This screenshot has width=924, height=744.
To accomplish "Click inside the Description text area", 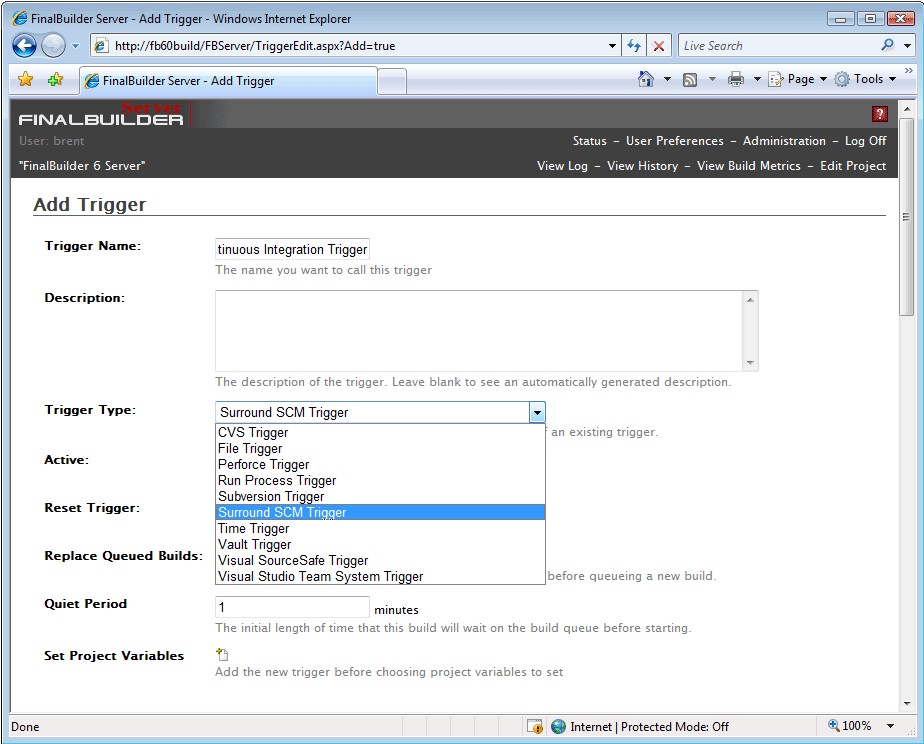I will pyautogui.click(x=479, y=330).
